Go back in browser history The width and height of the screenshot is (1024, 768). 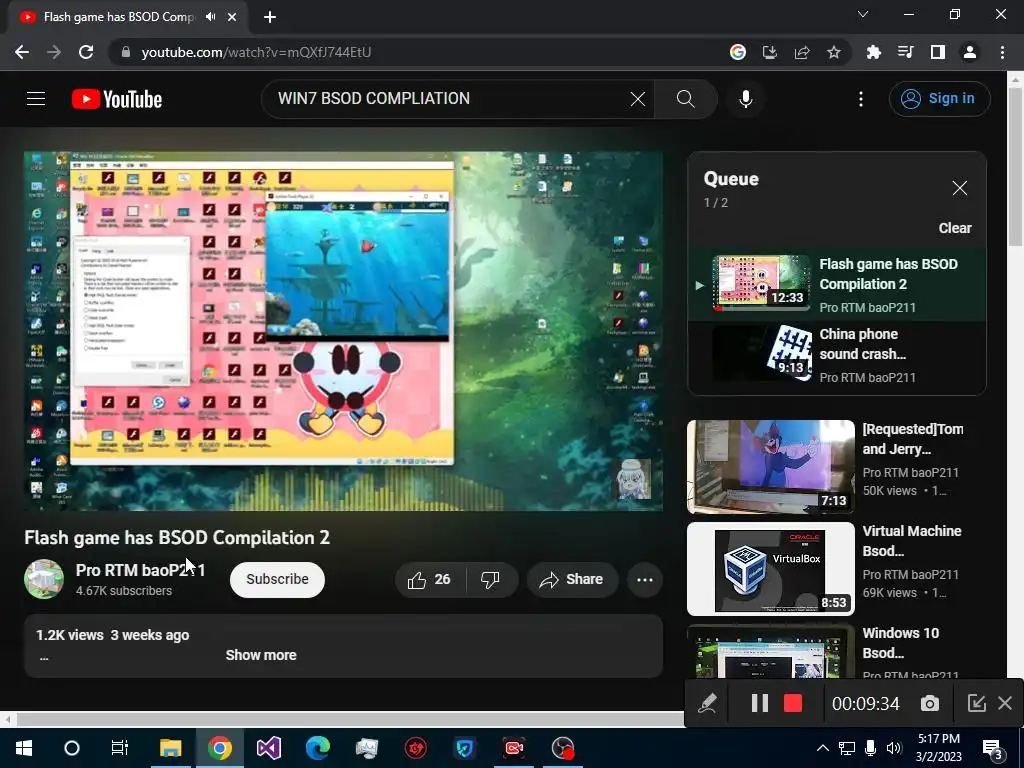tap(22, 52)
